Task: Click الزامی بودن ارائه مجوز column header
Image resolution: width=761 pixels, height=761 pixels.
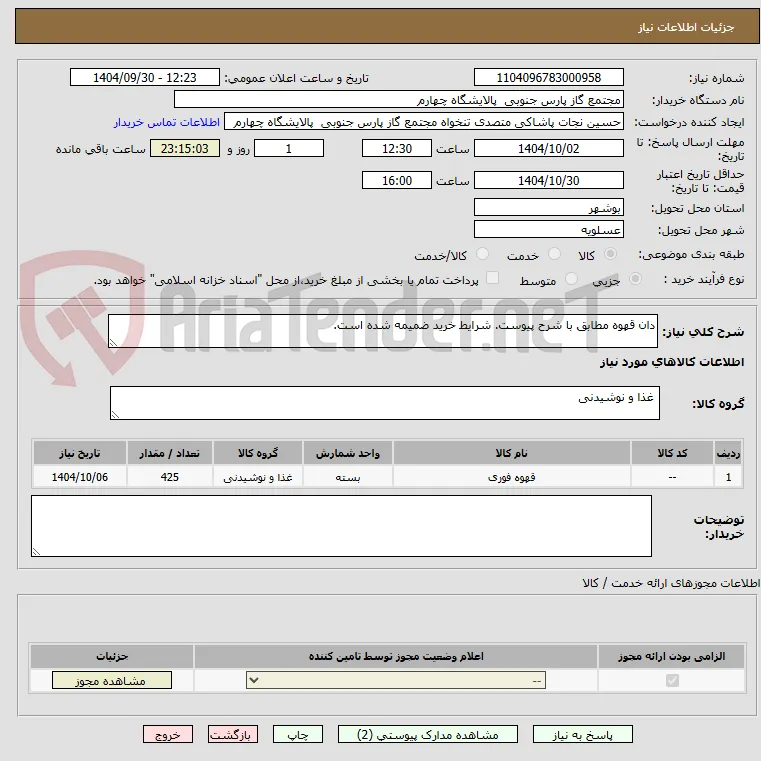Action: click(x=672, y=656)
